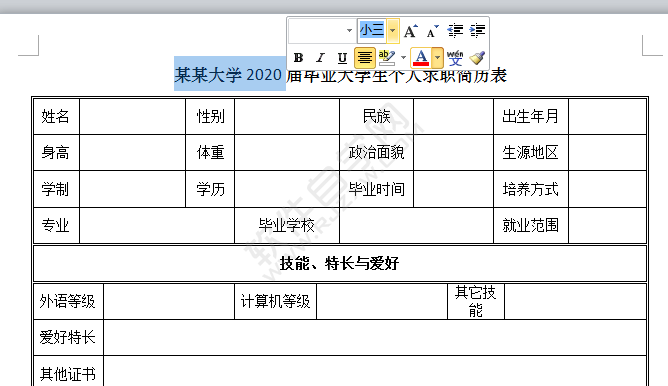Image resolution: width=668 pixels, height=386 pixels.
Task: Click the 学历 table cell
Action: click(210, 189)
